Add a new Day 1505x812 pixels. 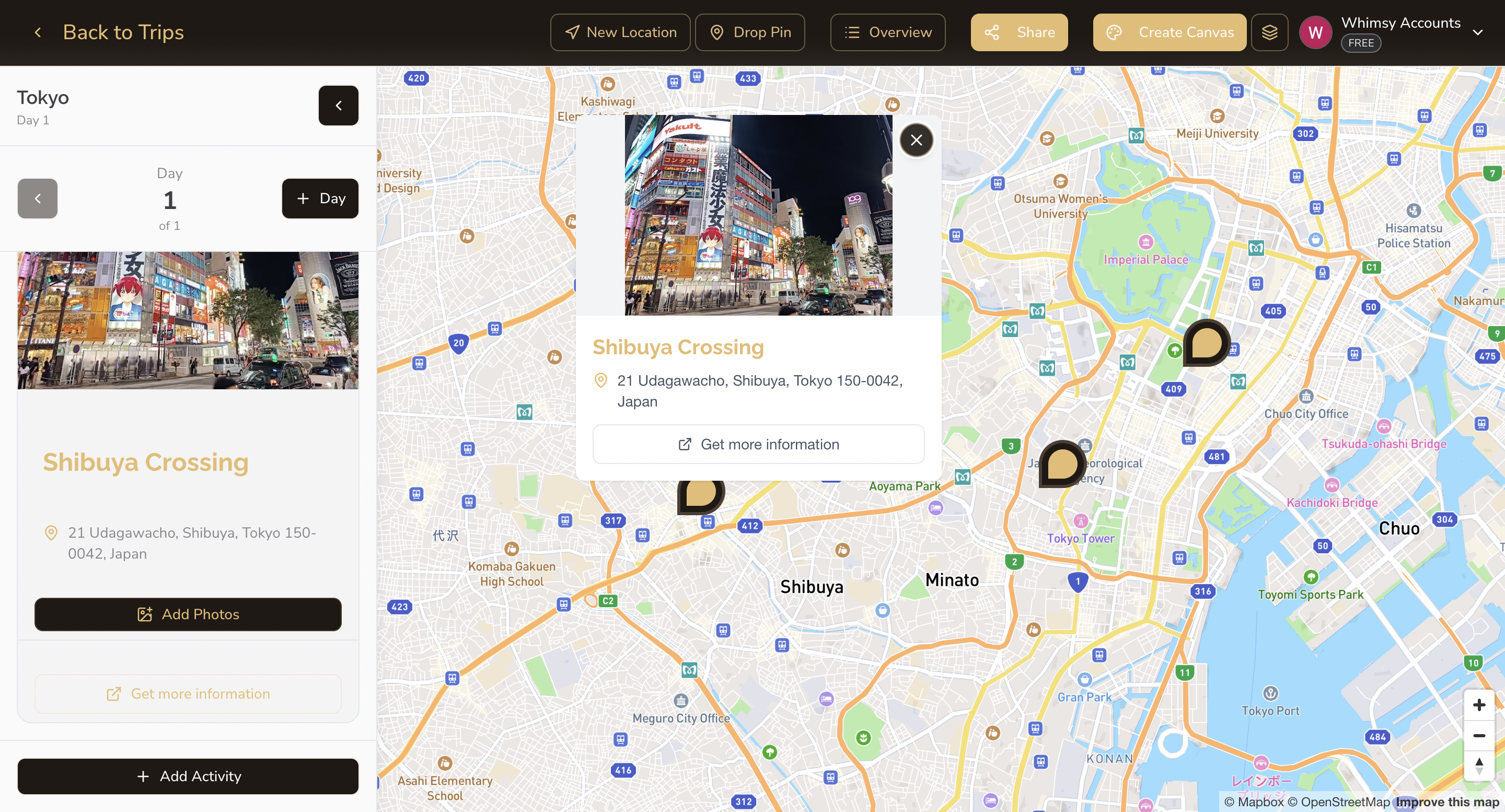coord(320,198)
